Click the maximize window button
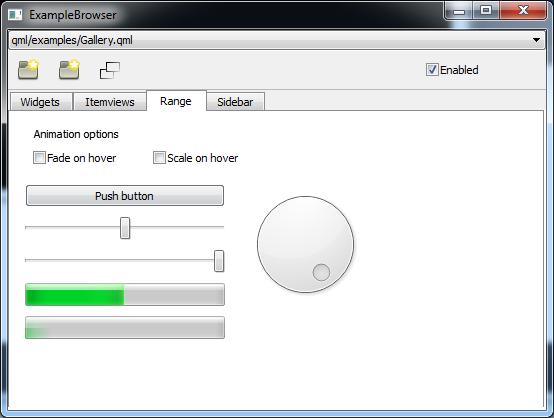 (486, 11)
